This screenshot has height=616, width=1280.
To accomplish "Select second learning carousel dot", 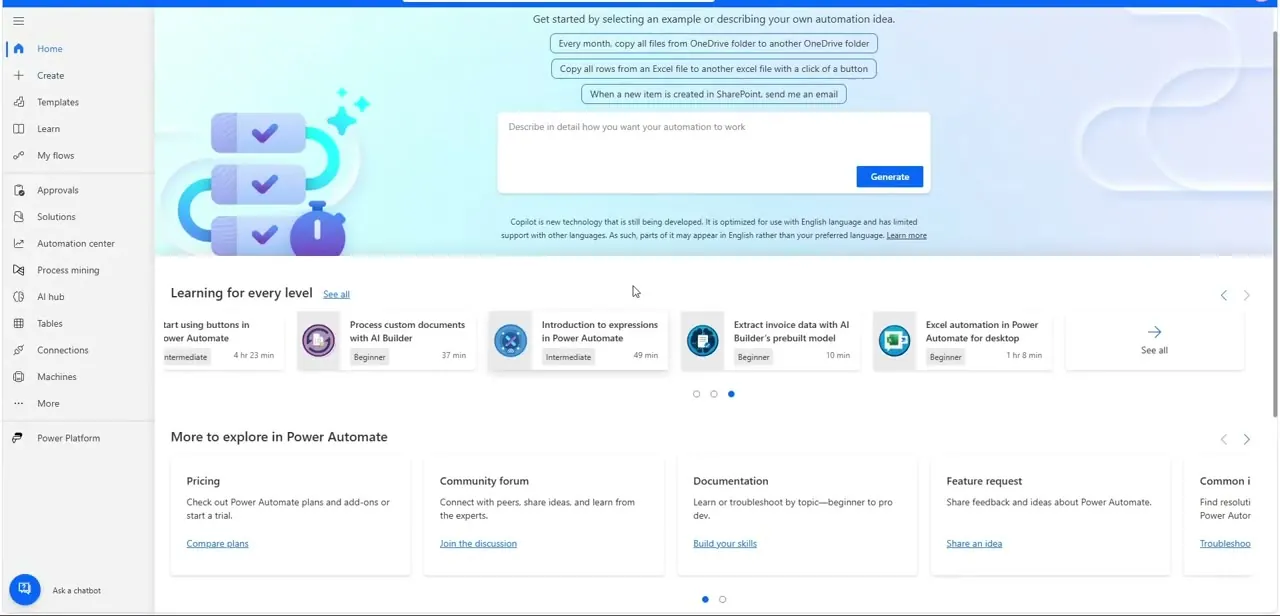I will pos(714,394).
